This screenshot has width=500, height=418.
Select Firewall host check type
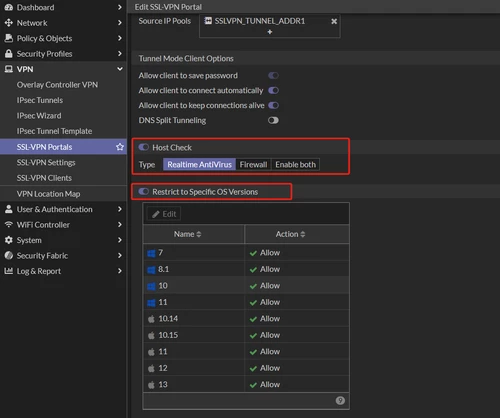(x=253, y=165)
